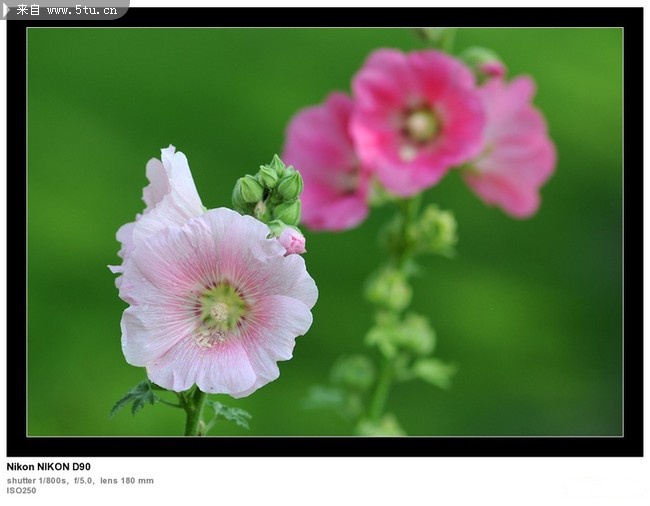Click the f/5.0 aperture value
Screen dimensions: 650x506
pos(83,481)
